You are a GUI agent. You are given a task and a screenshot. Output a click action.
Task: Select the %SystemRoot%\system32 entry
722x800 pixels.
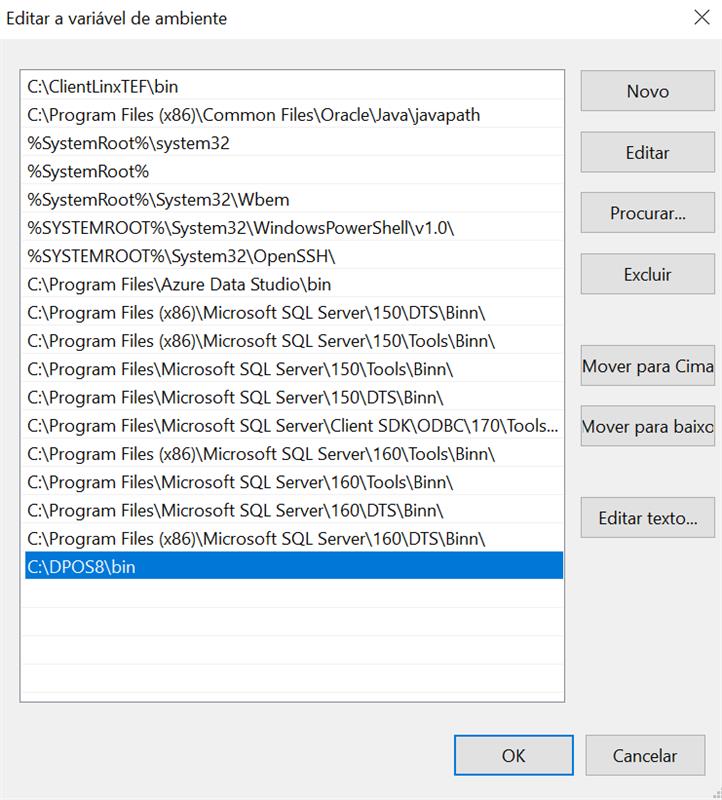[128, 143]
